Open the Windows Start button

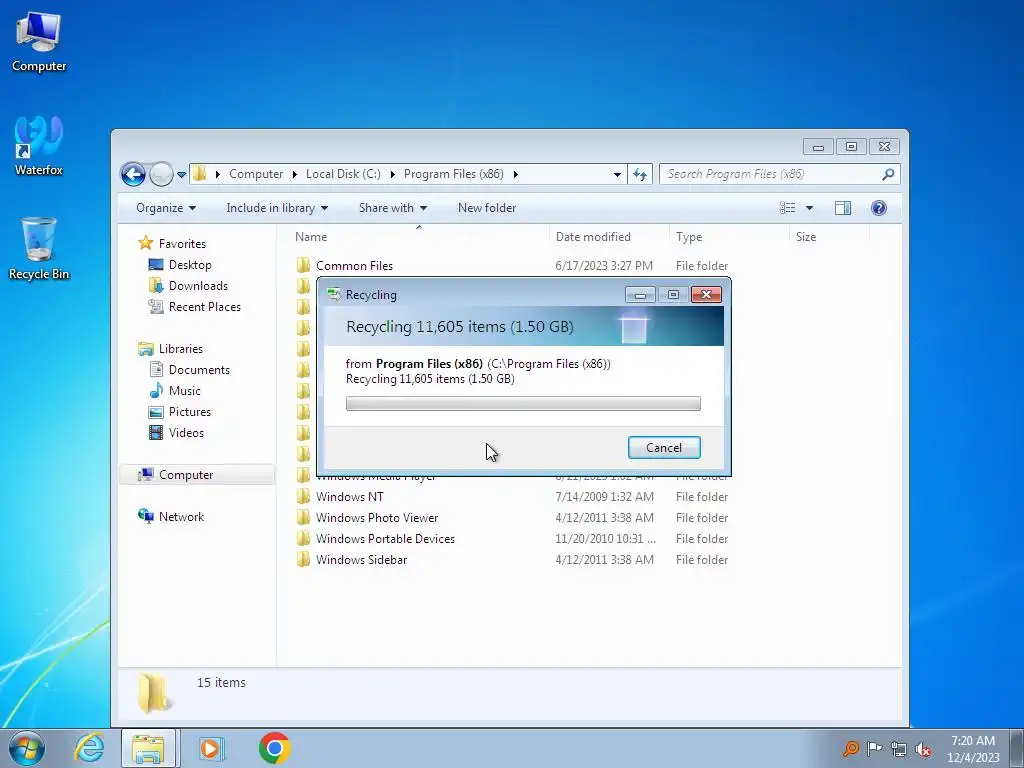27,748
